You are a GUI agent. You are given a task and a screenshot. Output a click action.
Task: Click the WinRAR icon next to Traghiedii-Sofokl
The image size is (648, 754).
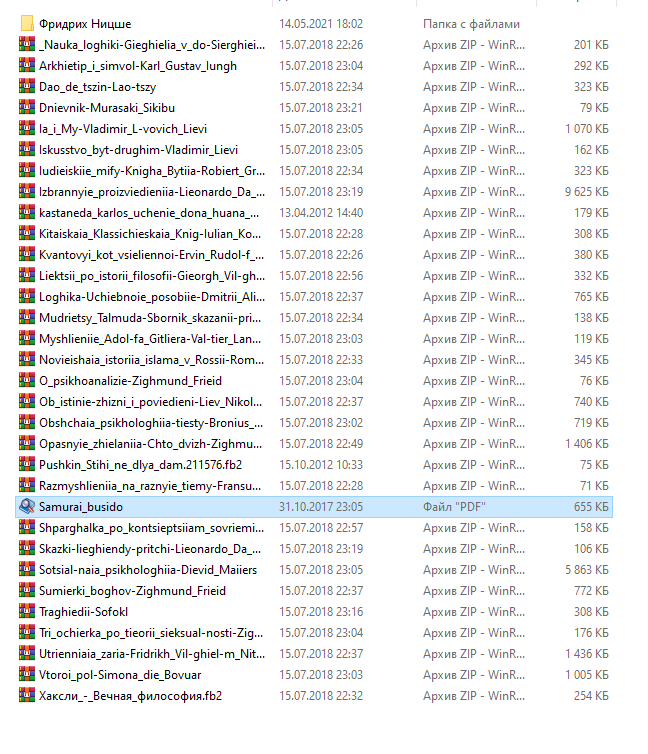[x=27, y=611]
